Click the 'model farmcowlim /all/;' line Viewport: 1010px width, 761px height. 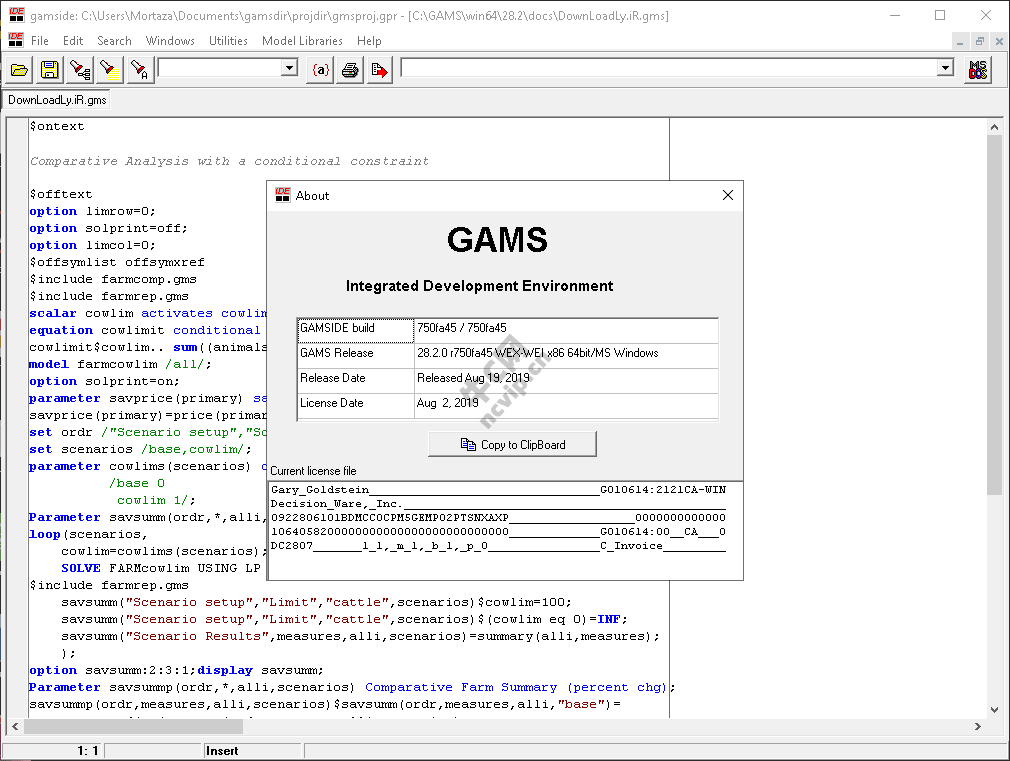[120, 364]
